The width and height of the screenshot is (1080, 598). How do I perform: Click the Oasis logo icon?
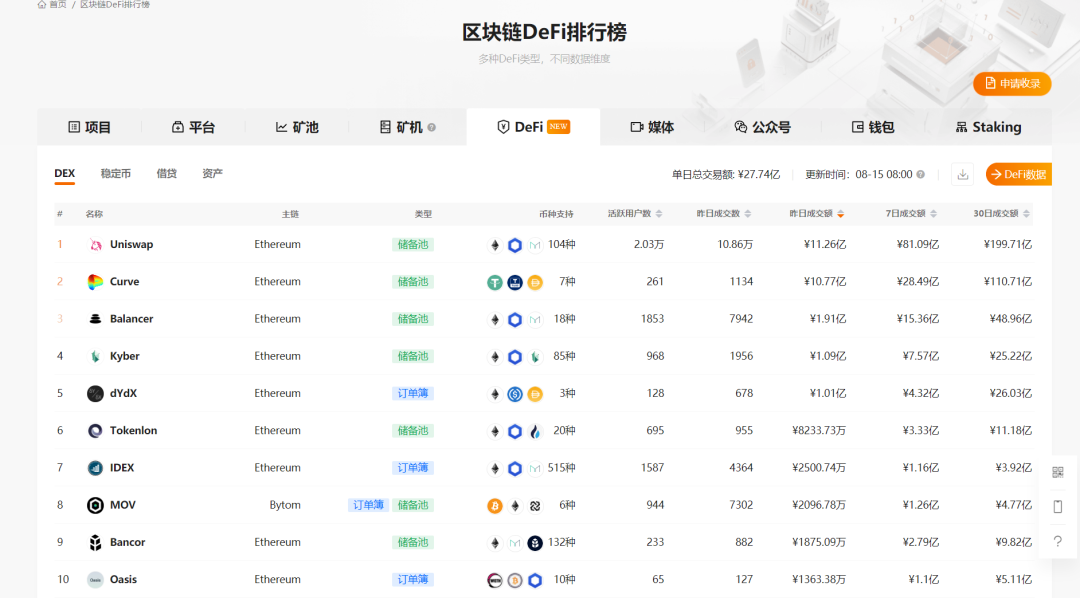(x=95, y=579)
